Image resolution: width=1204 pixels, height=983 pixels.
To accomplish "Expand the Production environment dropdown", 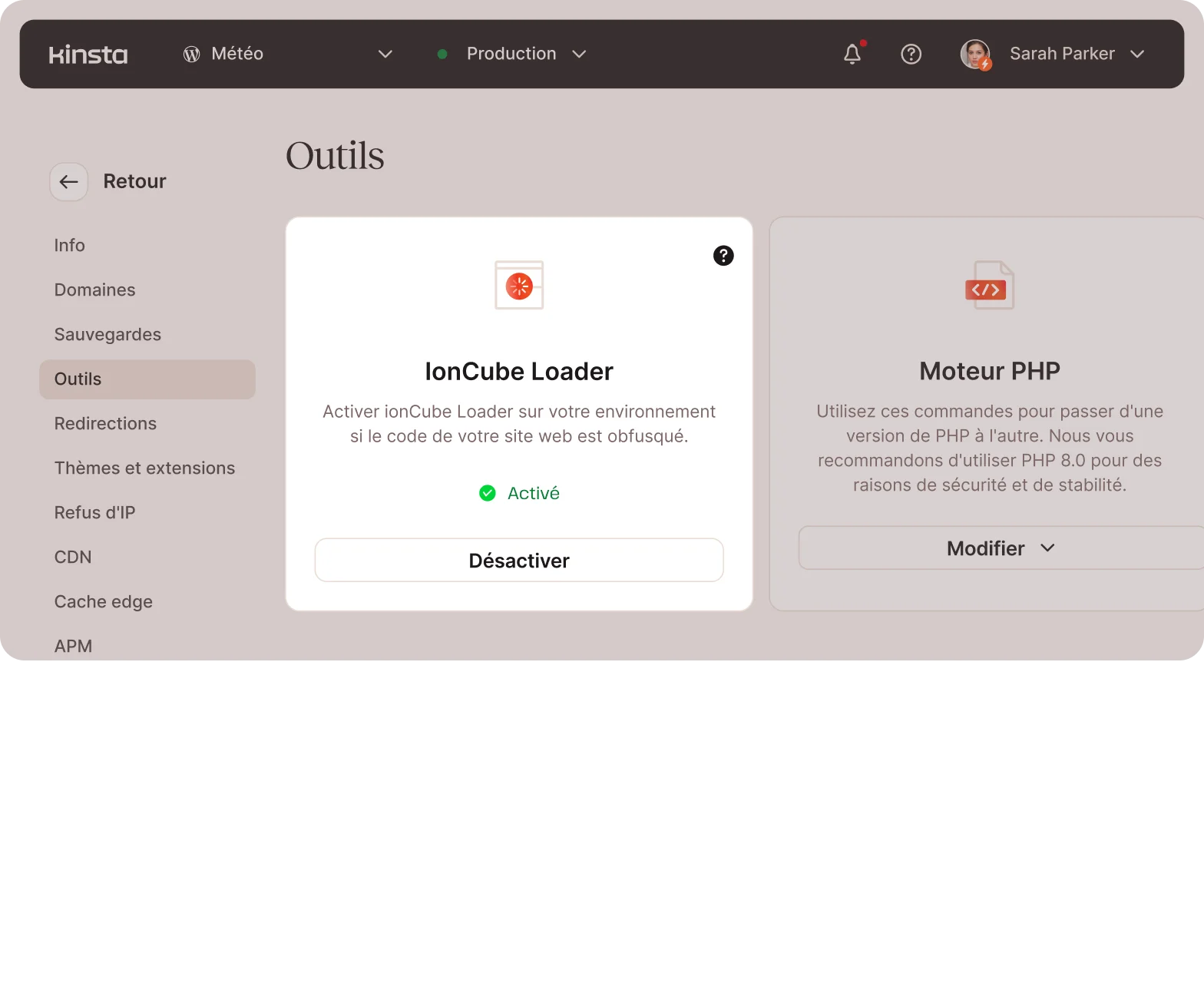I will click(x=579, y=54).
